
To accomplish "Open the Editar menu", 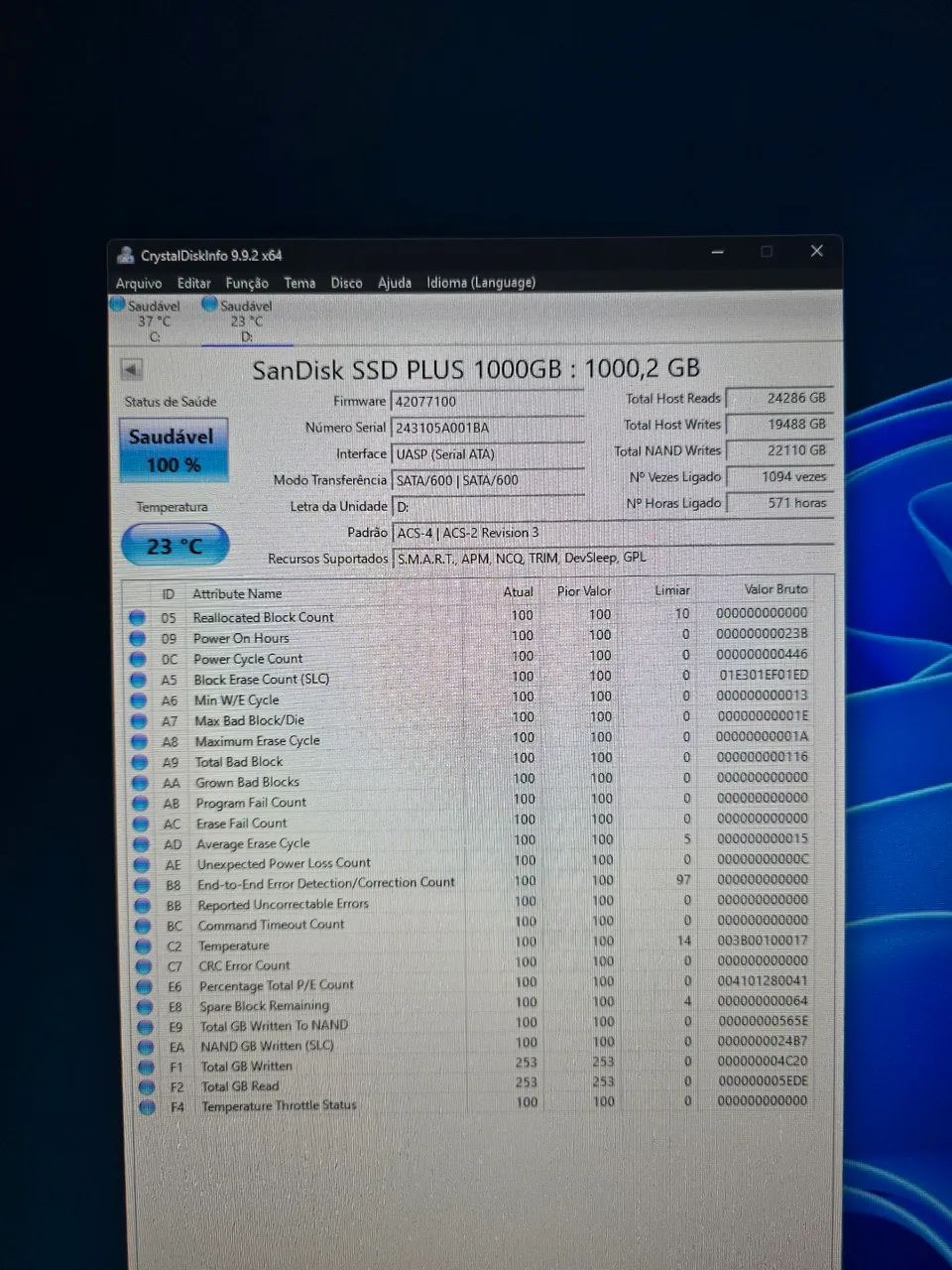I will pyautogui.click(x=193, y=283).
